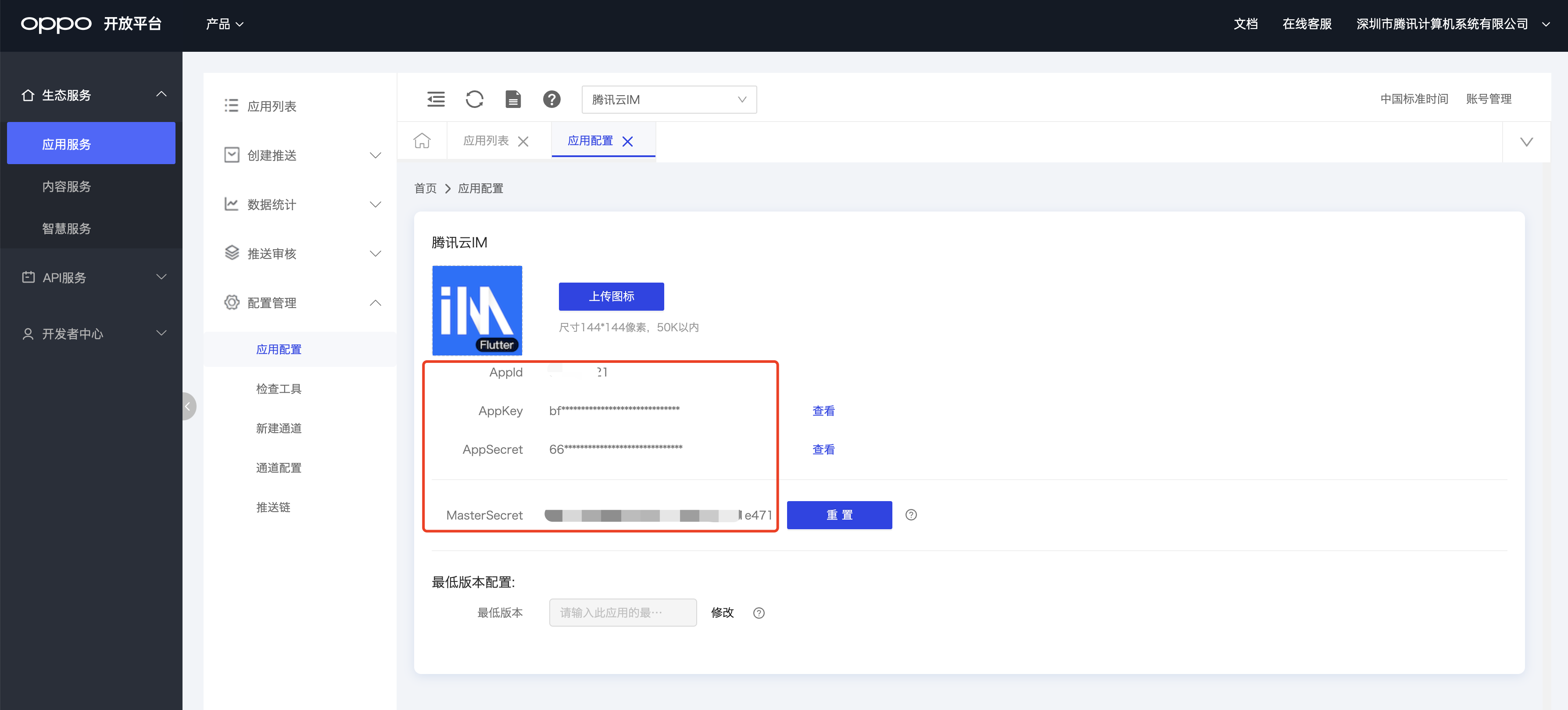The height and width of the screenshot is (710, 1568).
Task: Open 应用列表 in the secondary menu
Action: point(272,106)
